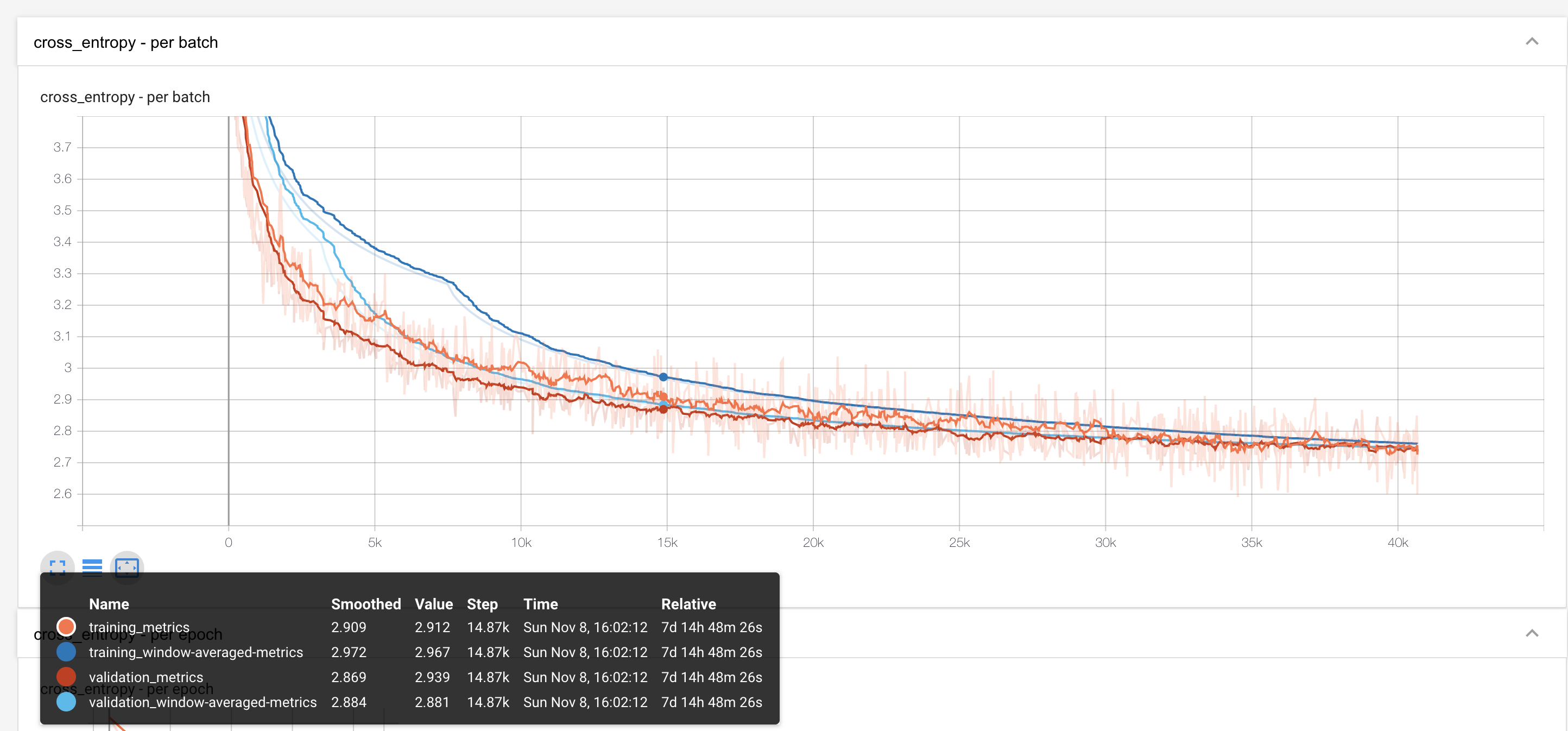Collapse the cross_entropy per epoch section chevron
The image size is (1568, 731).
point(1532,634)
